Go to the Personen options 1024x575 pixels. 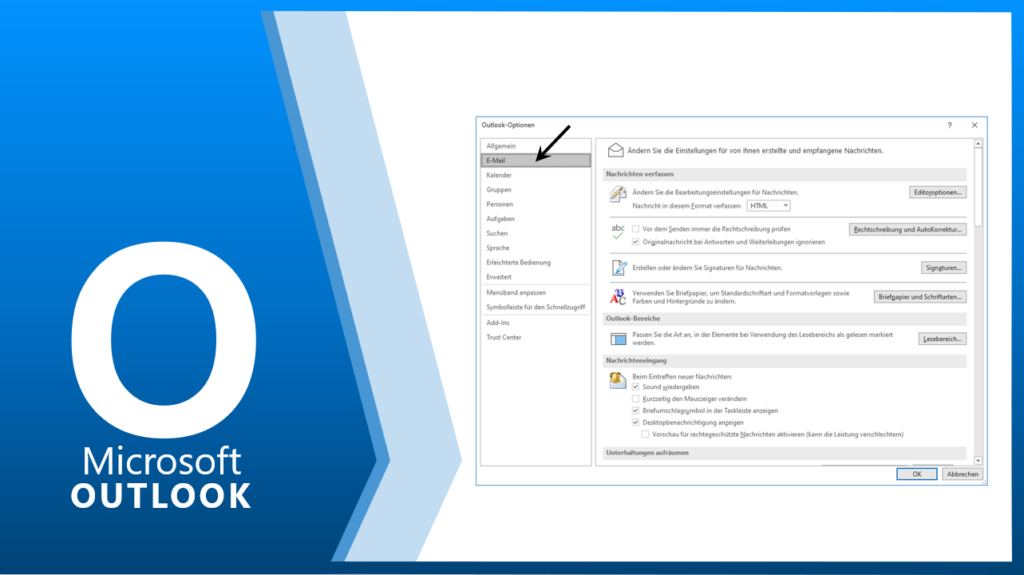[x=536, y=204]
